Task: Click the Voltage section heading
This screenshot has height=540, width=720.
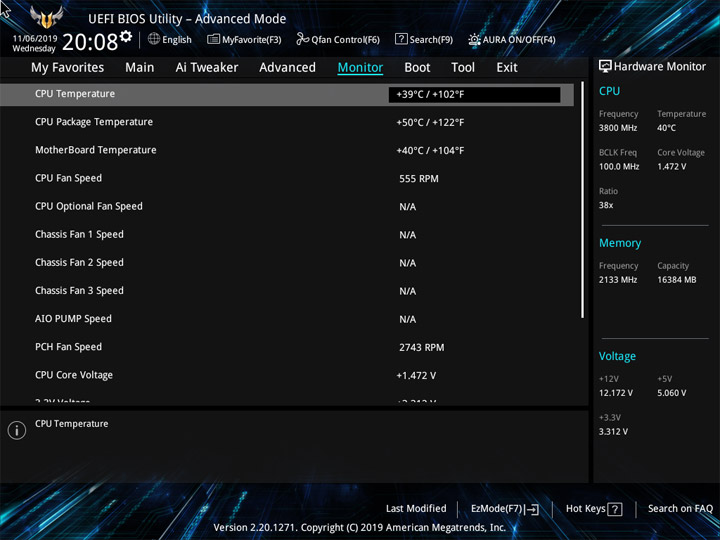Action: 617,356
